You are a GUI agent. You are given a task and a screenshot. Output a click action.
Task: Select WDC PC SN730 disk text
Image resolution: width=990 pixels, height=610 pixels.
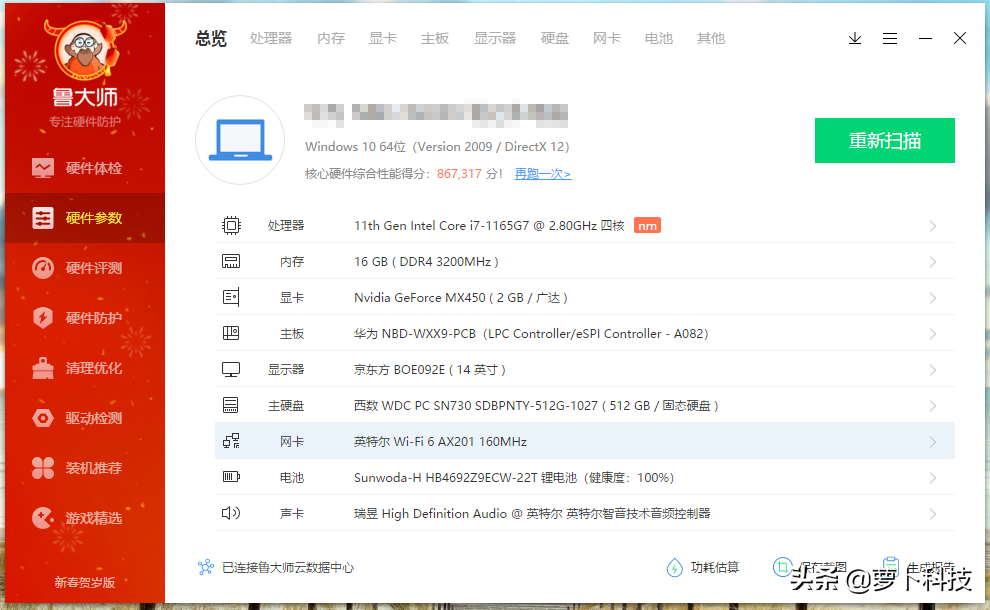point(536,405)
